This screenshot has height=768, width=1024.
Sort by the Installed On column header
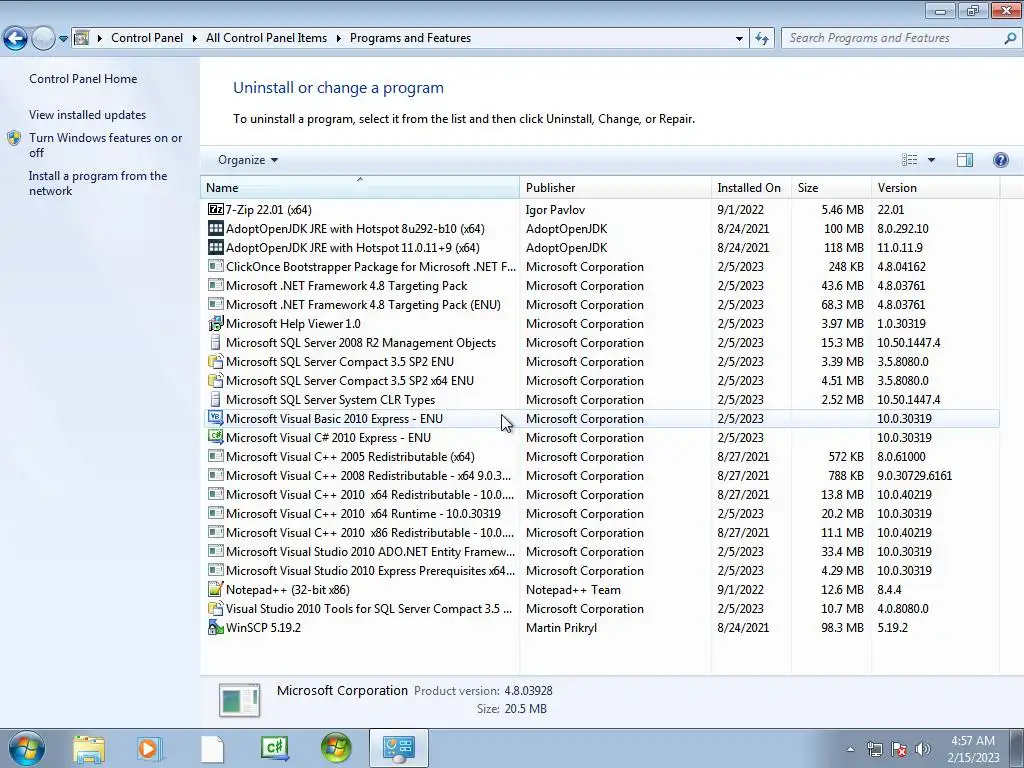pos(751,187)
